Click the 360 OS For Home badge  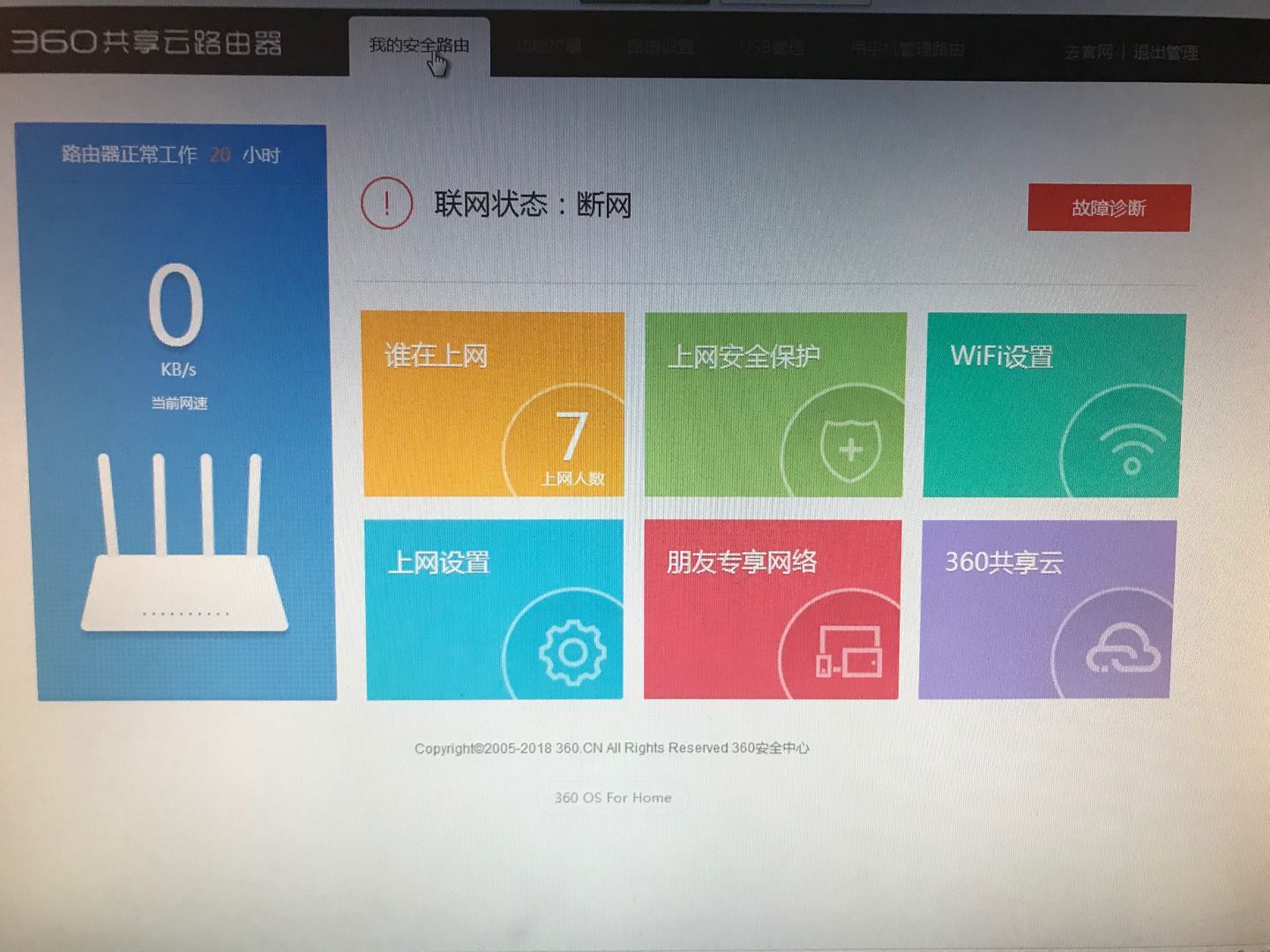point(613,798)
